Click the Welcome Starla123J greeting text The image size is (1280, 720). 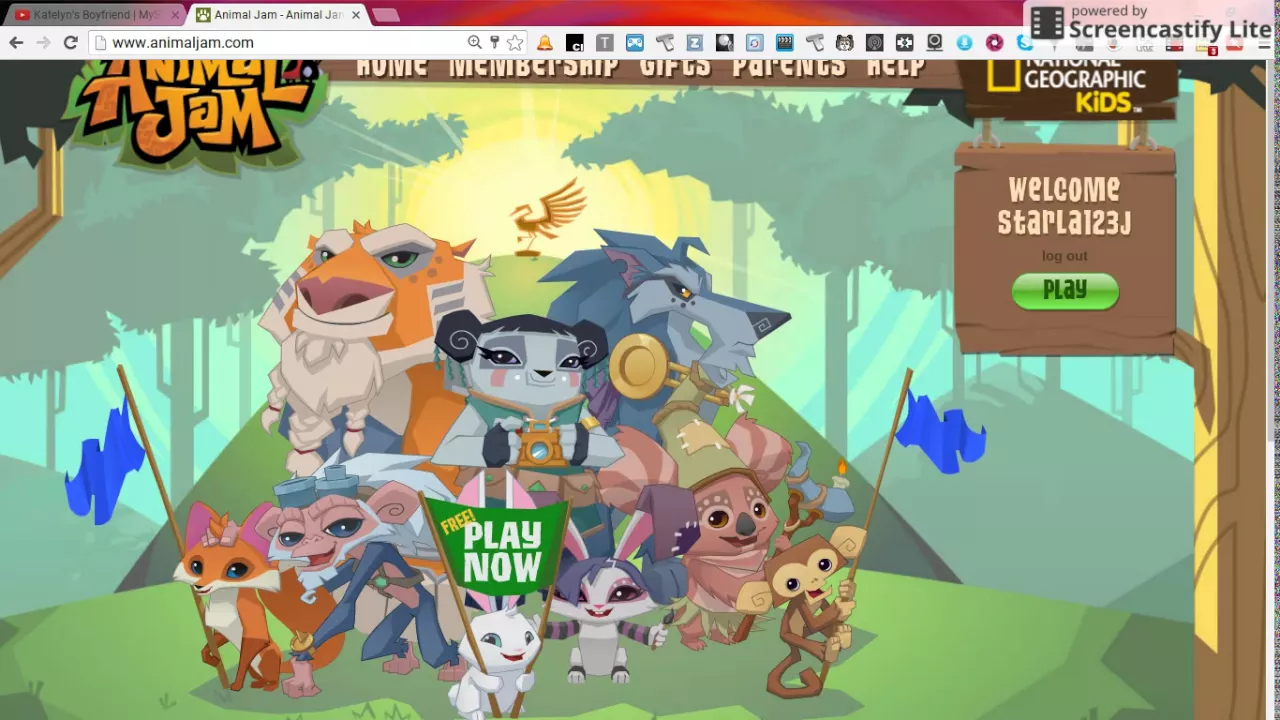[1064, 206]
